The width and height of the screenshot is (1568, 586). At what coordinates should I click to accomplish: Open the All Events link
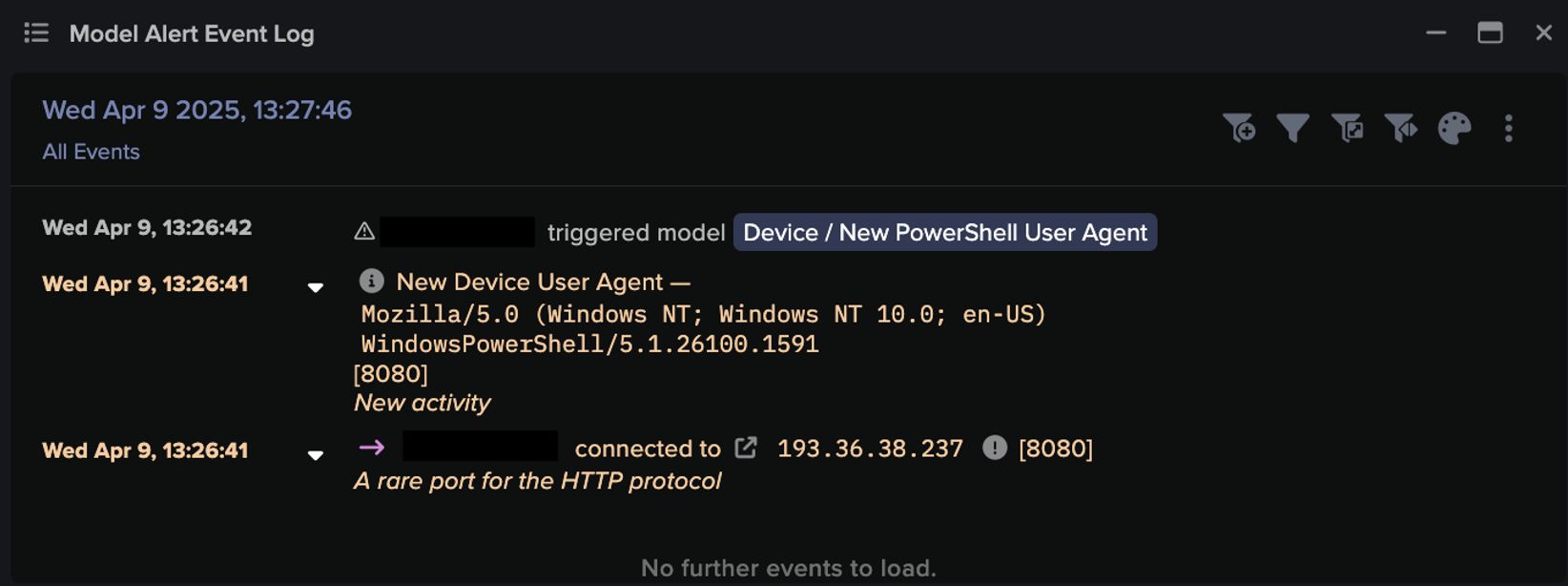tap(90, 151)
